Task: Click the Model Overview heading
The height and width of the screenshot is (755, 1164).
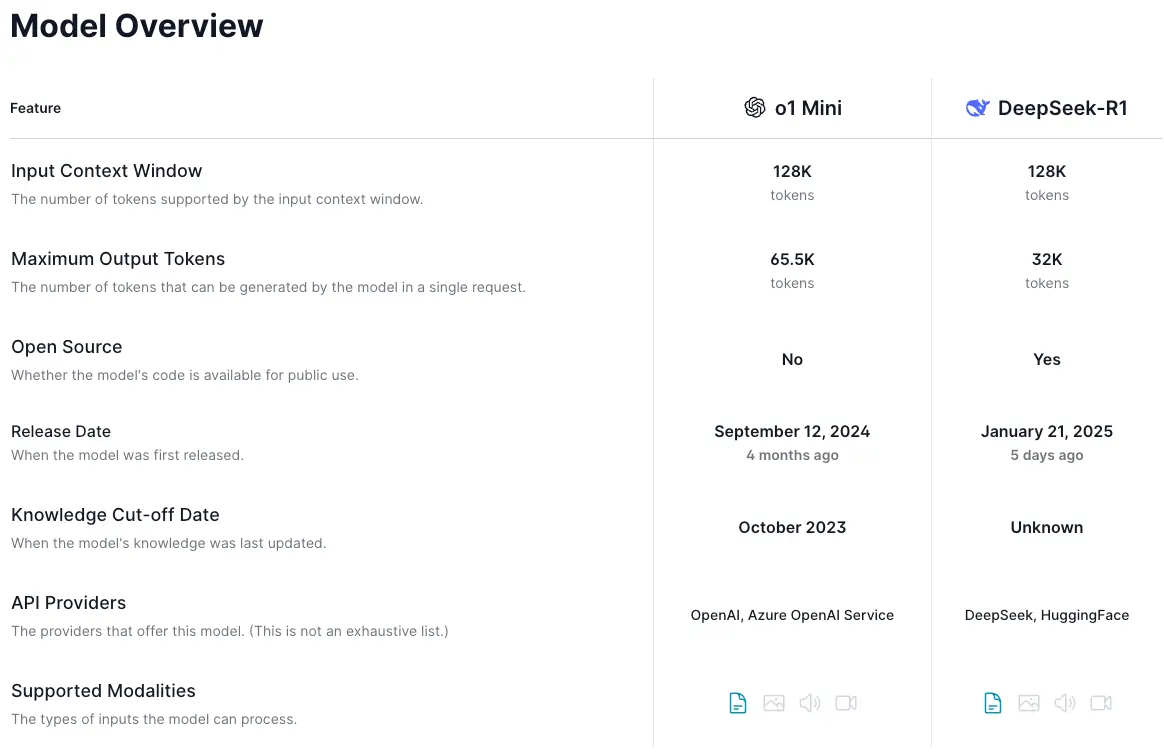Action: click(137, 26)
